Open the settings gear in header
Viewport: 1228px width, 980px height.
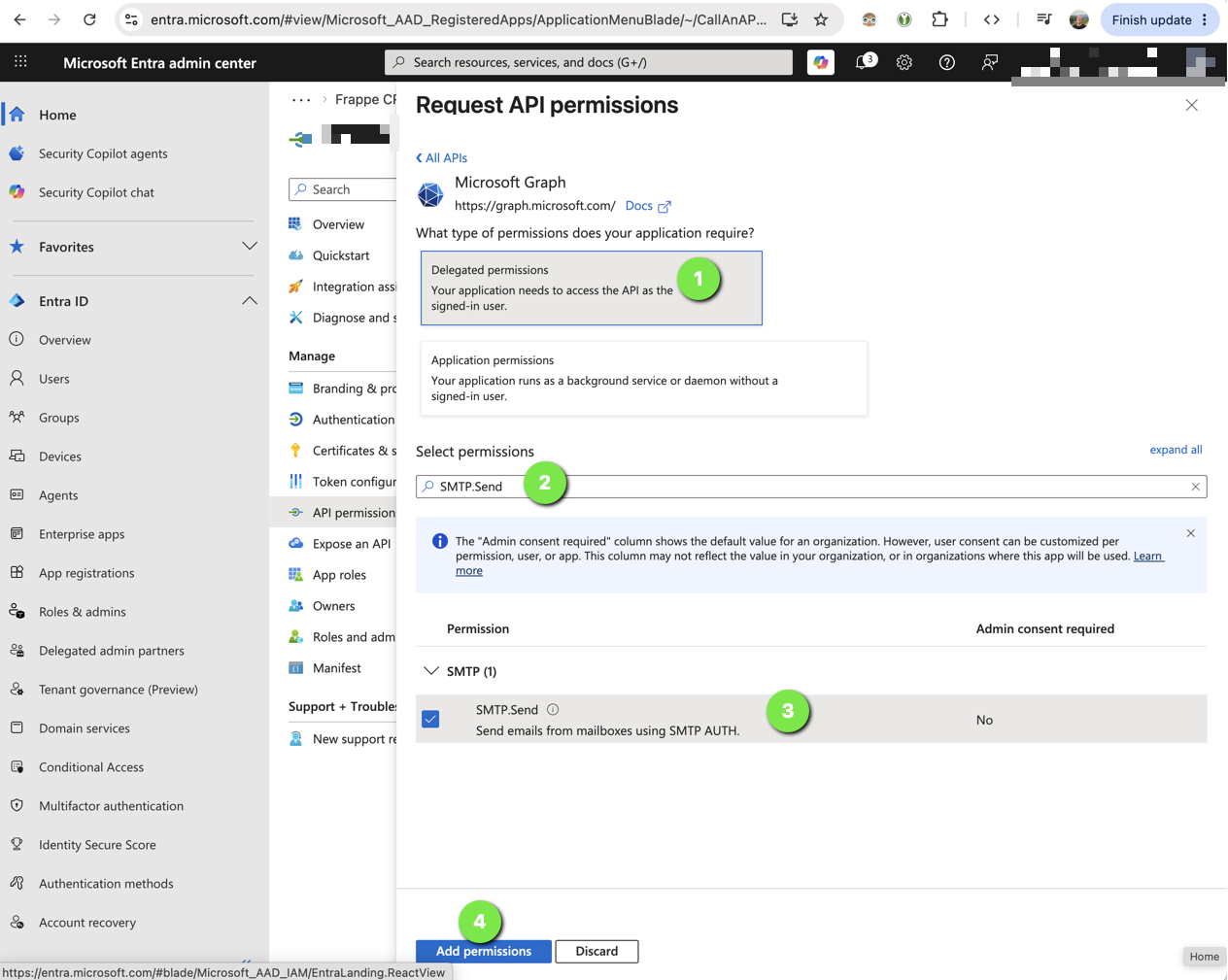[904, 62]
